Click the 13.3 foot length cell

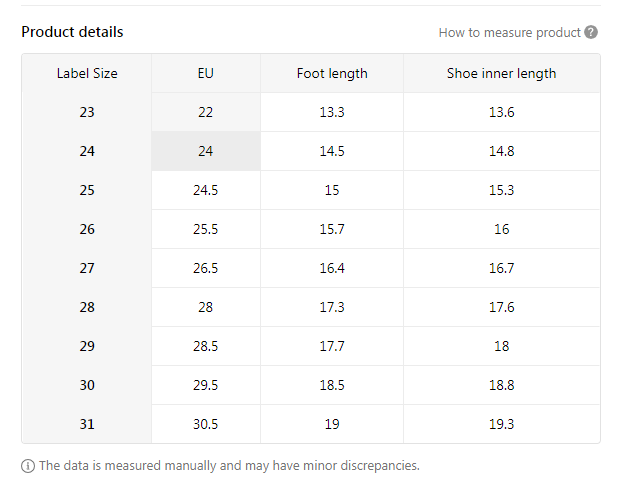332,112
